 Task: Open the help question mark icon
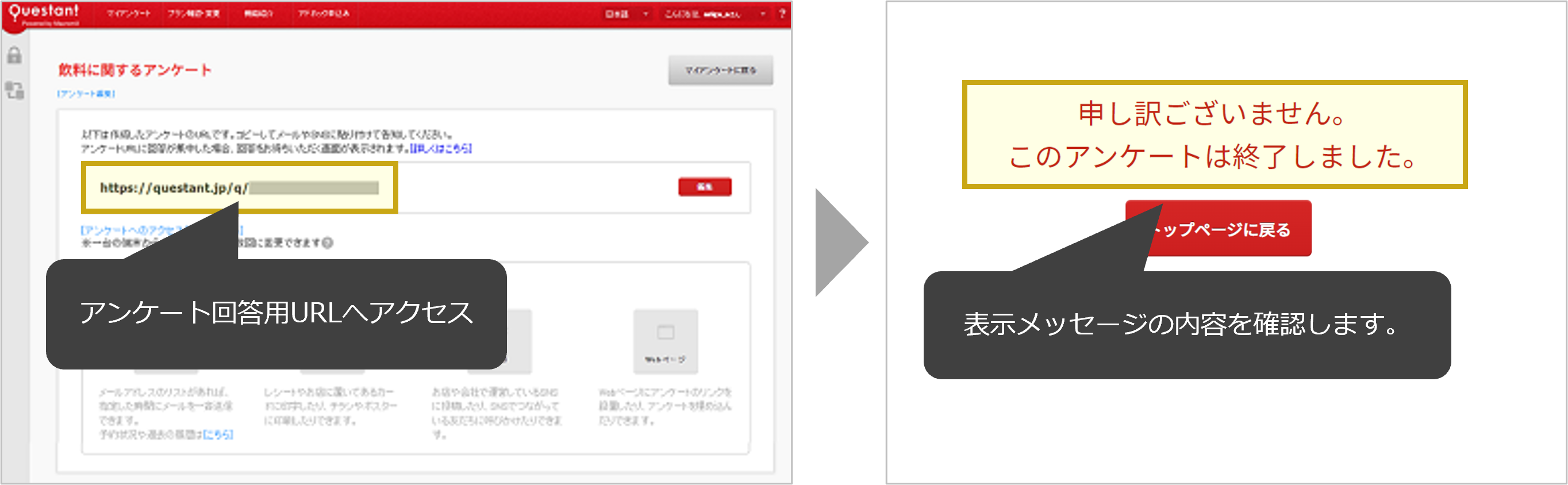[782, 13]
